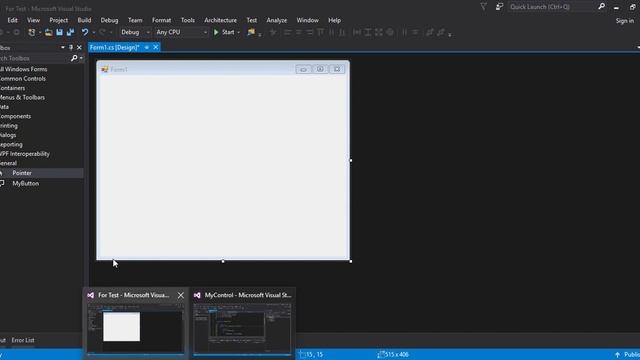Click the Toolbox search magnifier icon

pos(74,58)
